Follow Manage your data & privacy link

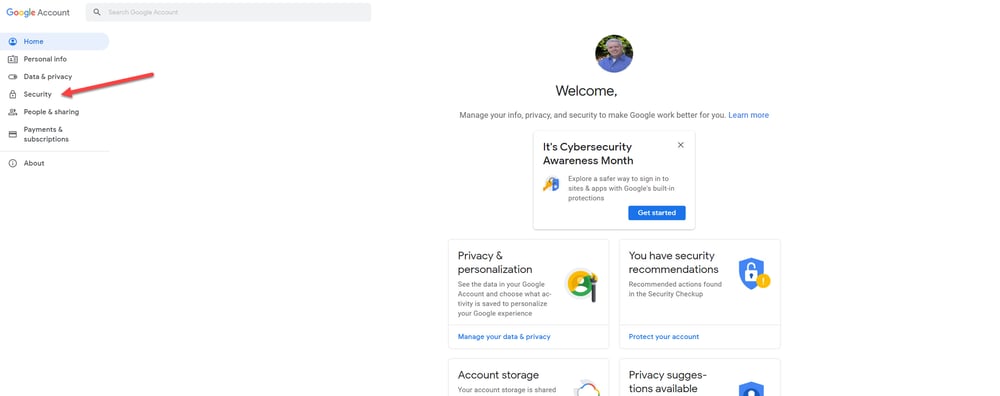click(504, 337)
